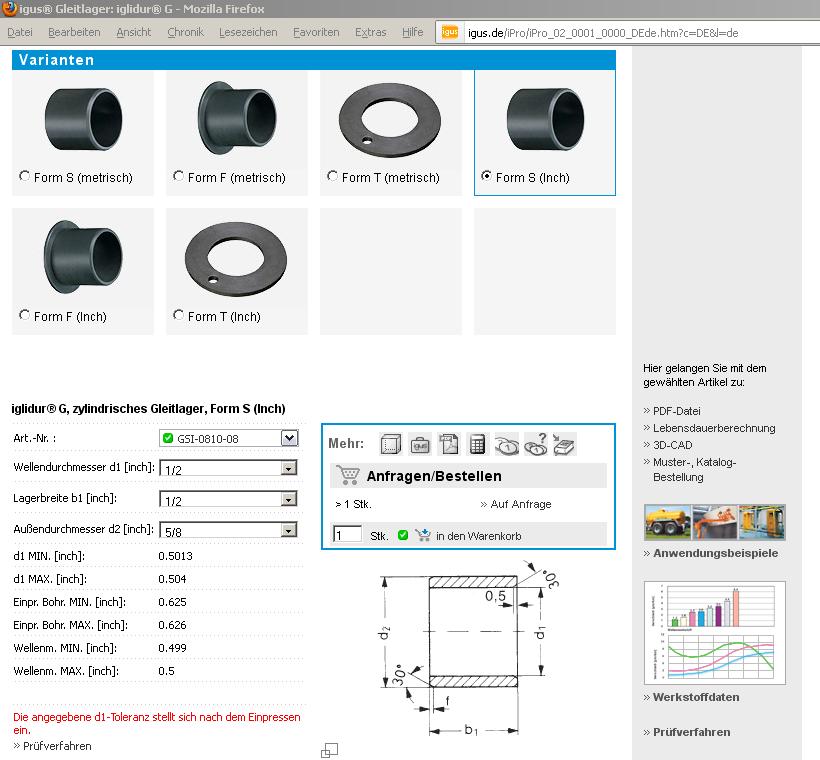The image size is (820, 760).
Task: Open the Chronik menu
Action: pyautogui.click(x=186, y=32)
